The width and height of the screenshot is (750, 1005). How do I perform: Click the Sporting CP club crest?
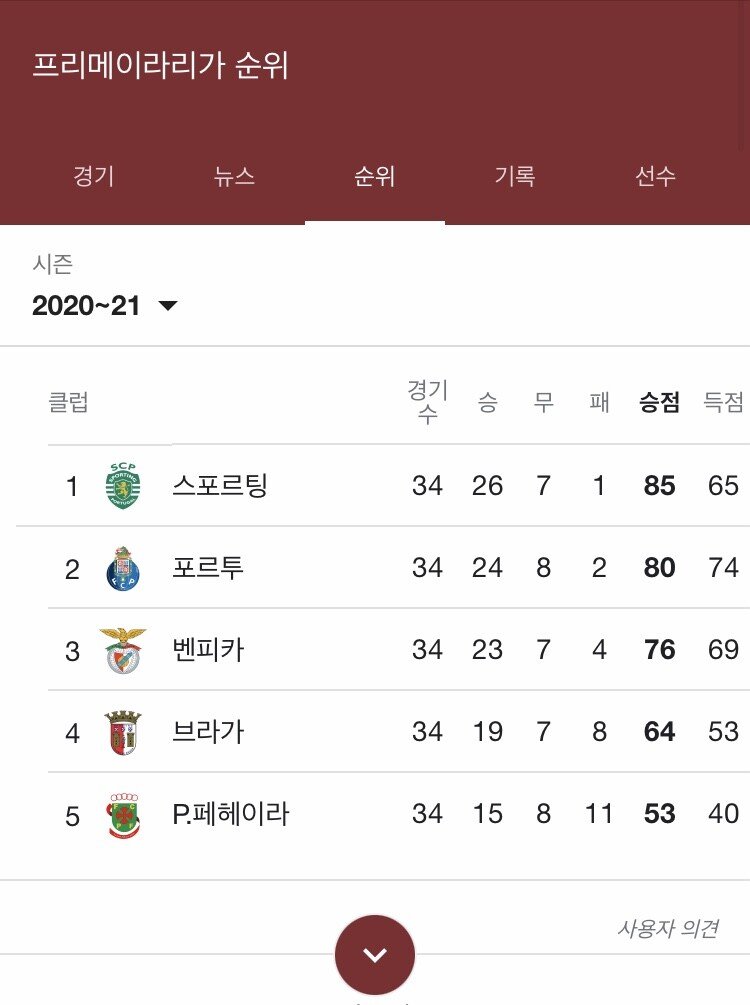(122, 485)
